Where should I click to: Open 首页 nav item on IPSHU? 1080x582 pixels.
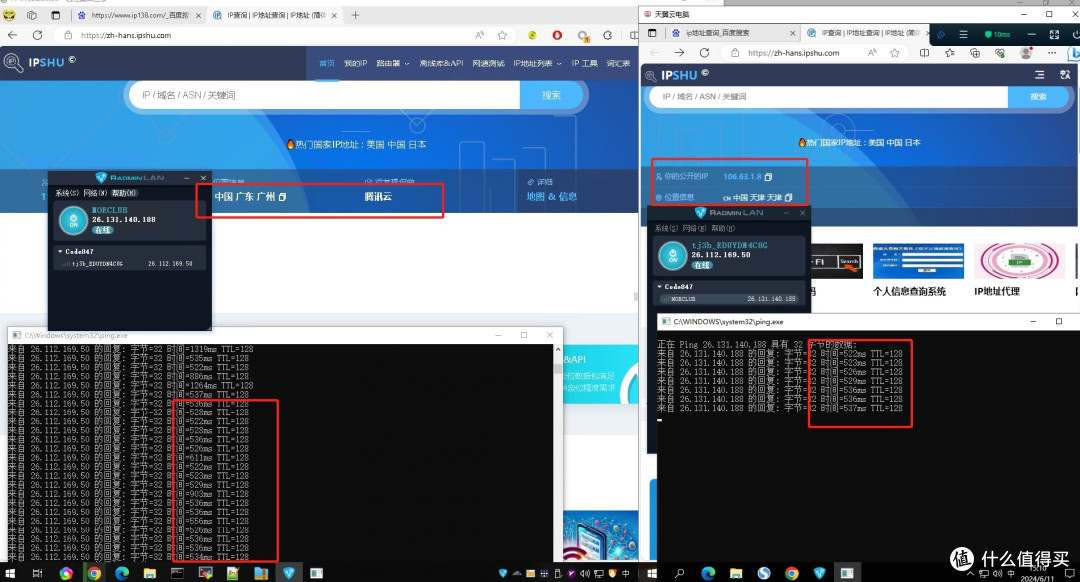click(326, 63)
